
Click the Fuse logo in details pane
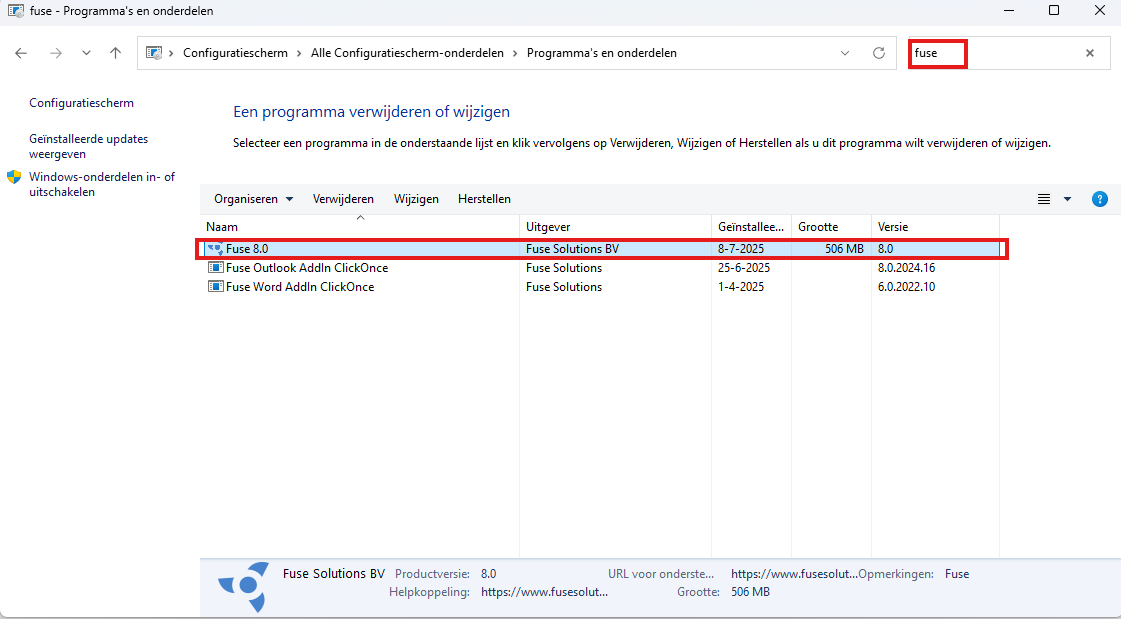[x=245, y=586]
